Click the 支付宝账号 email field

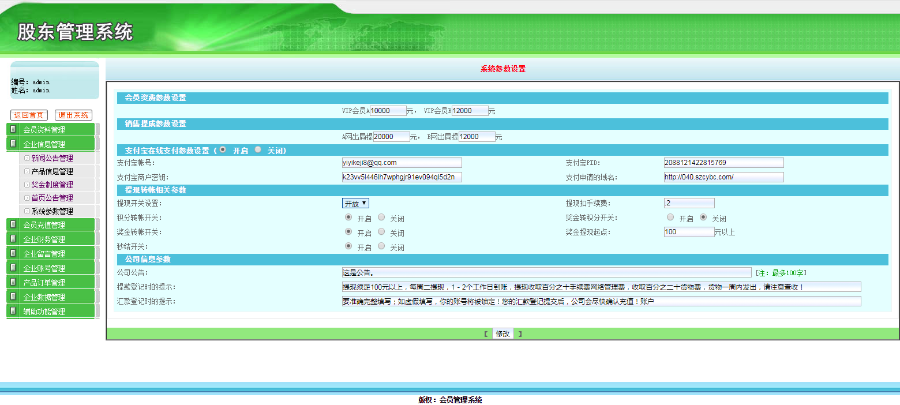pyautogui.click(x=402, y=163)
